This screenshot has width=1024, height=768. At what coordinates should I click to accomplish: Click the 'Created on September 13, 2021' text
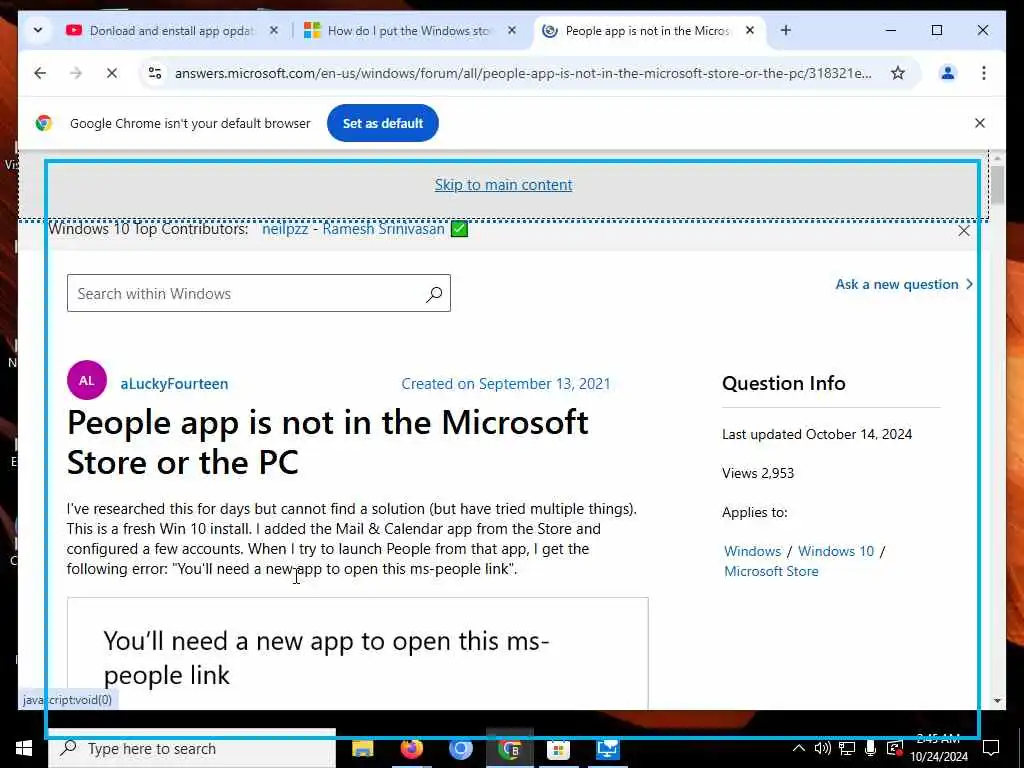pos(506,384)
